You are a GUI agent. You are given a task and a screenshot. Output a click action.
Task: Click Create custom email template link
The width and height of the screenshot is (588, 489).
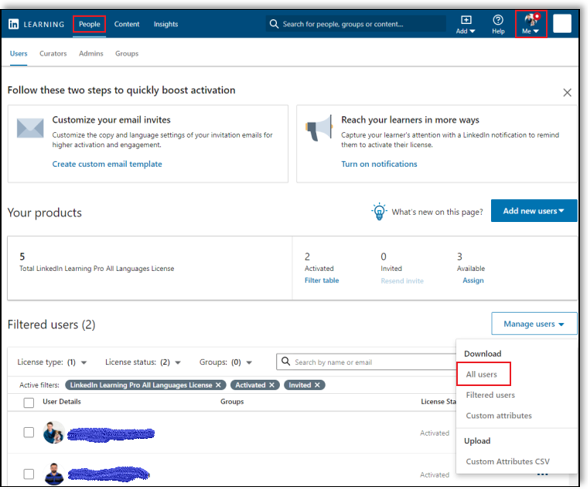(x=107, y=164)
